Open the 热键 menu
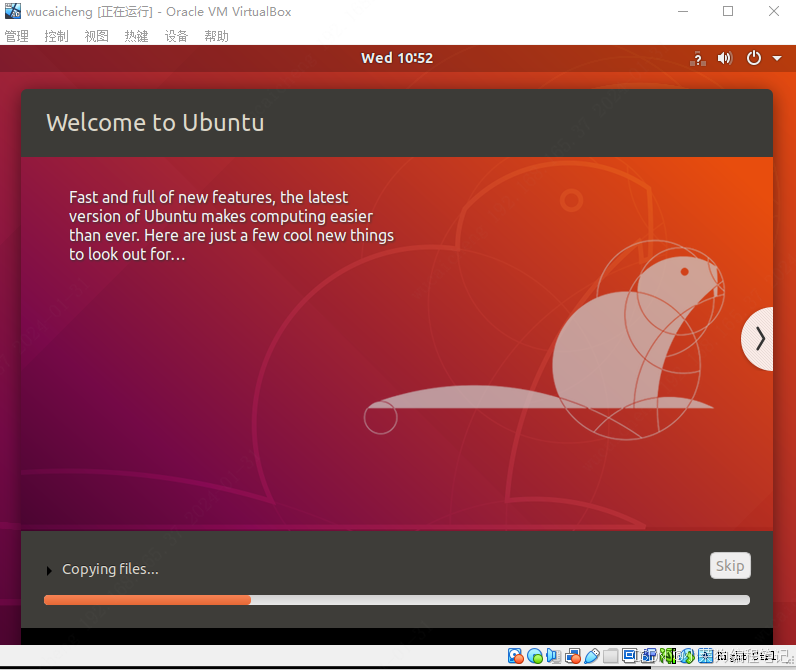The height and width of the screenshot is (670, 796). tap(137, 36)
